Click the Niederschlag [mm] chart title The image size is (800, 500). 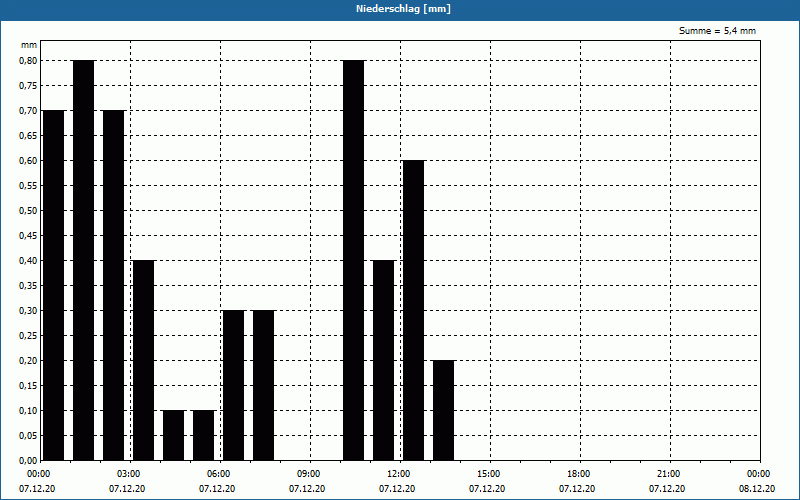(403, 9)
